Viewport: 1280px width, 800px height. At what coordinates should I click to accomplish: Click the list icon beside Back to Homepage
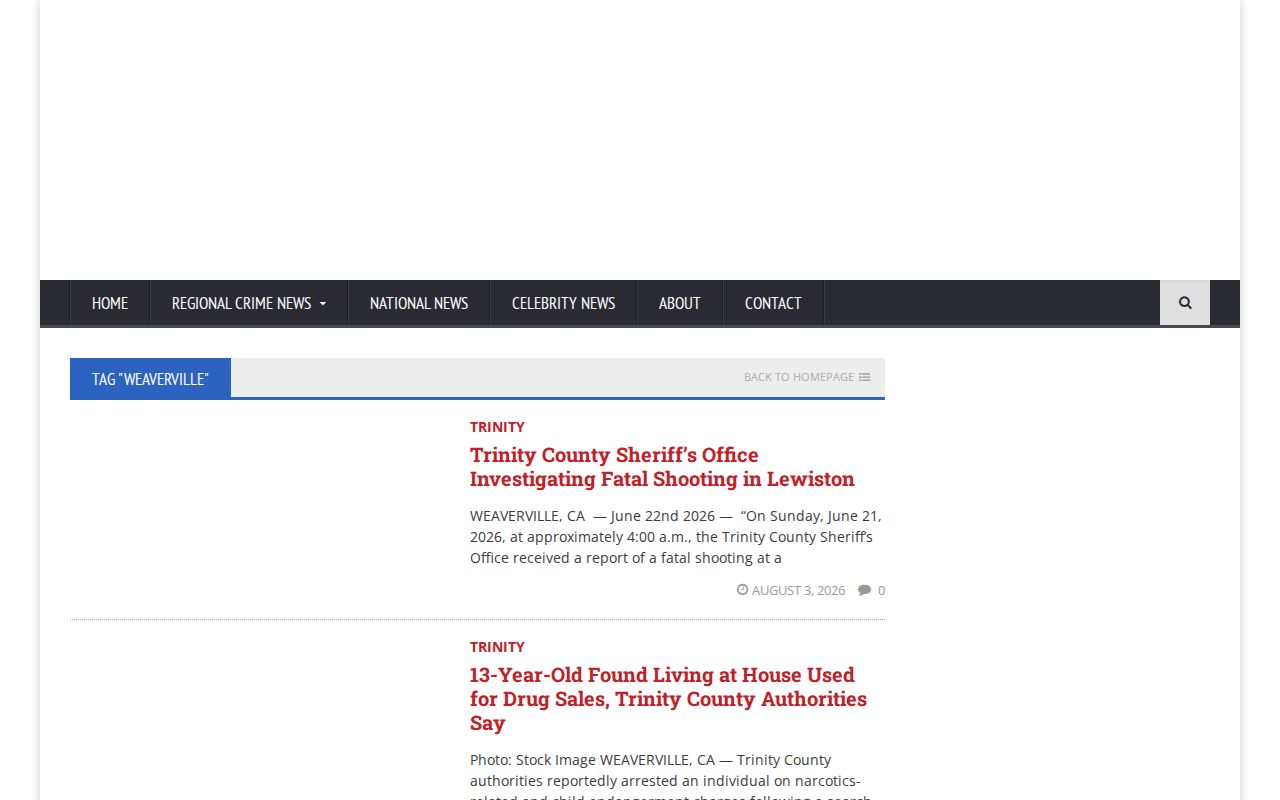865,377
